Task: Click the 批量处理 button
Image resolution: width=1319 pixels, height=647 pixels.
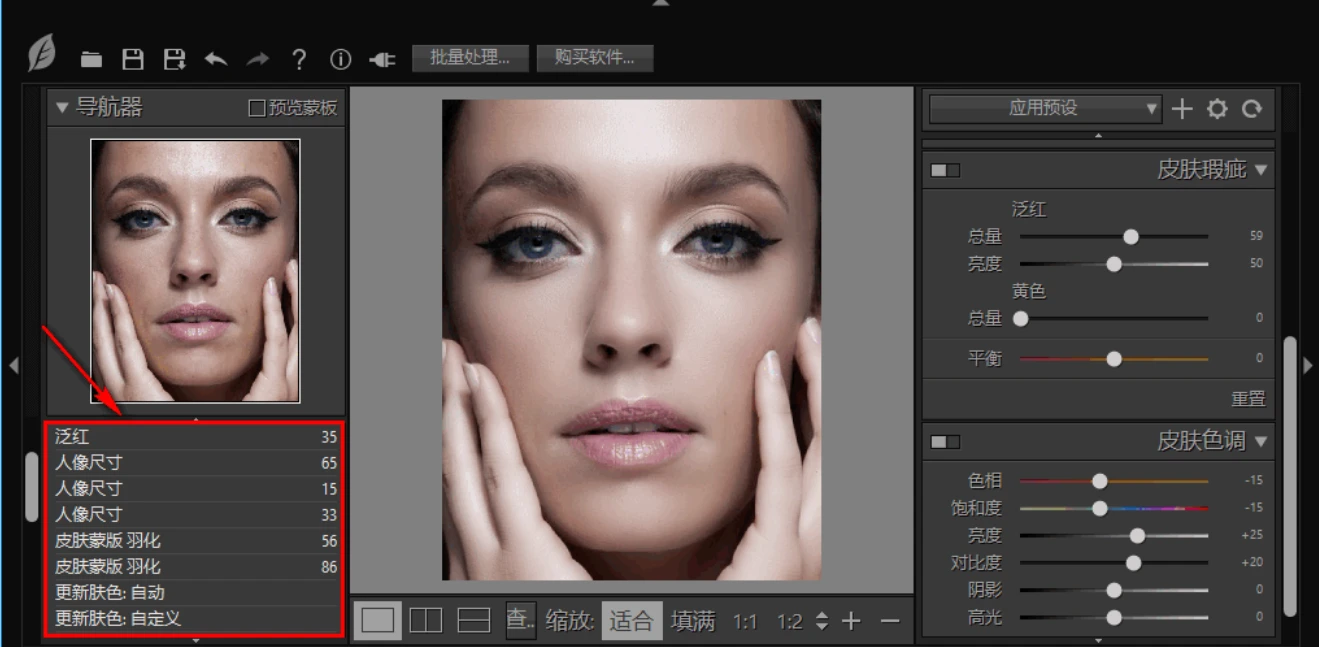Action: point(470,58)
